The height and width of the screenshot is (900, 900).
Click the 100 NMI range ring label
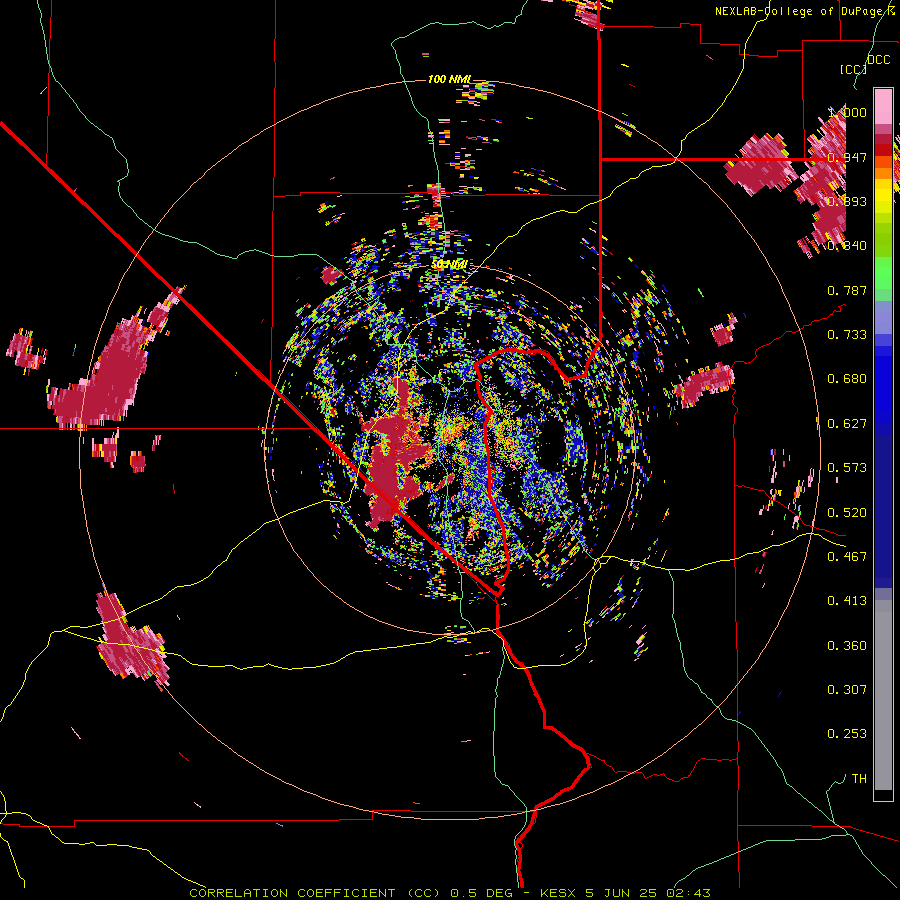(x=449, y=79)
